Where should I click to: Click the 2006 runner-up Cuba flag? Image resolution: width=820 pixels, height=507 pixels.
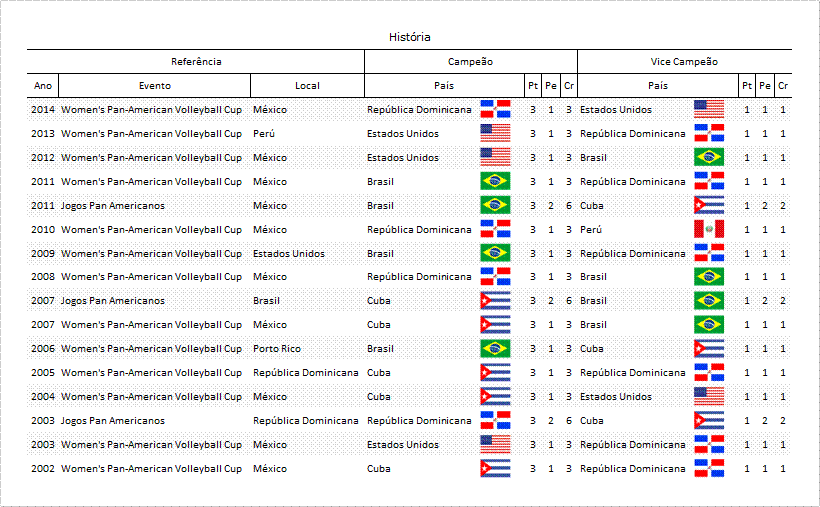[708, 348]
